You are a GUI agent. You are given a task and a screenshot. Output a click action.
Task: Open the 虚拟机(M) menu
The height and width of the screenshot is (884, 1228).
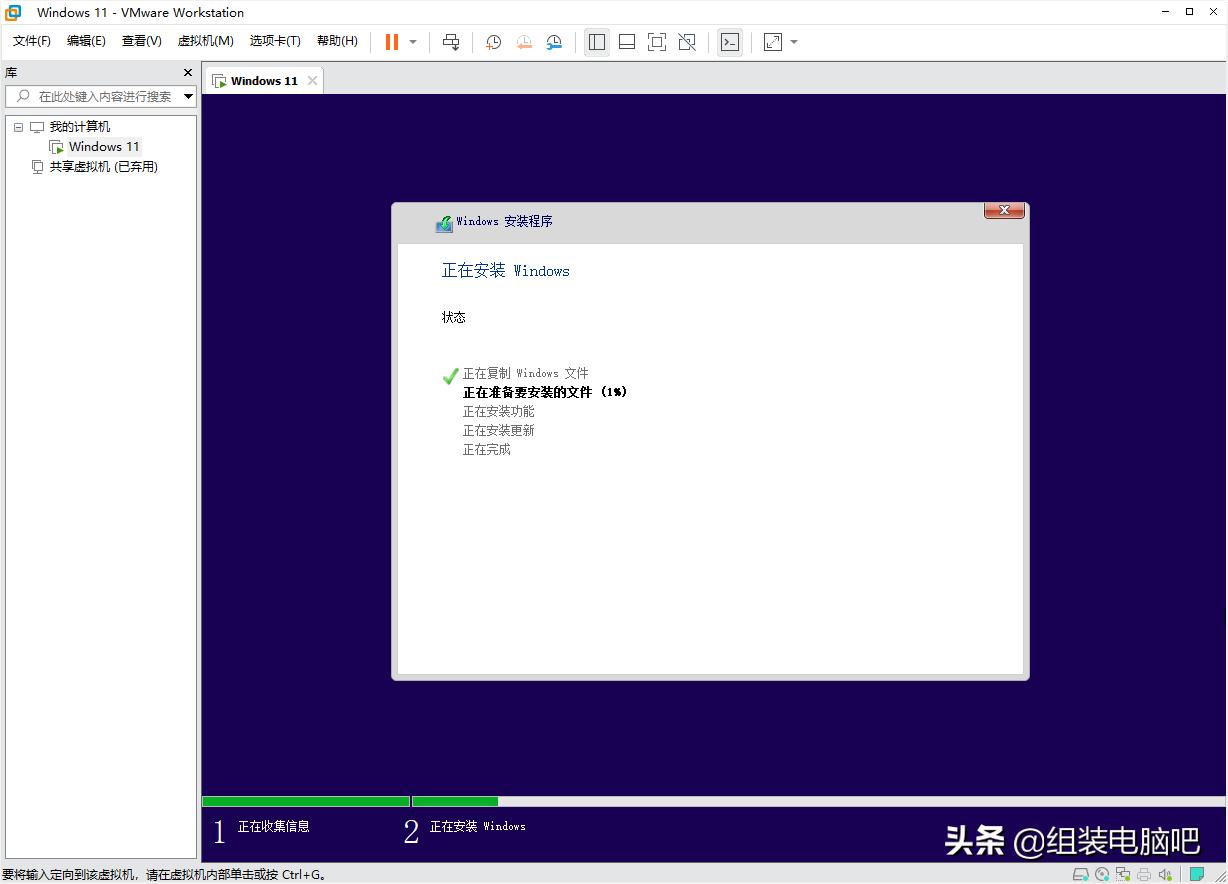(205, 41)
